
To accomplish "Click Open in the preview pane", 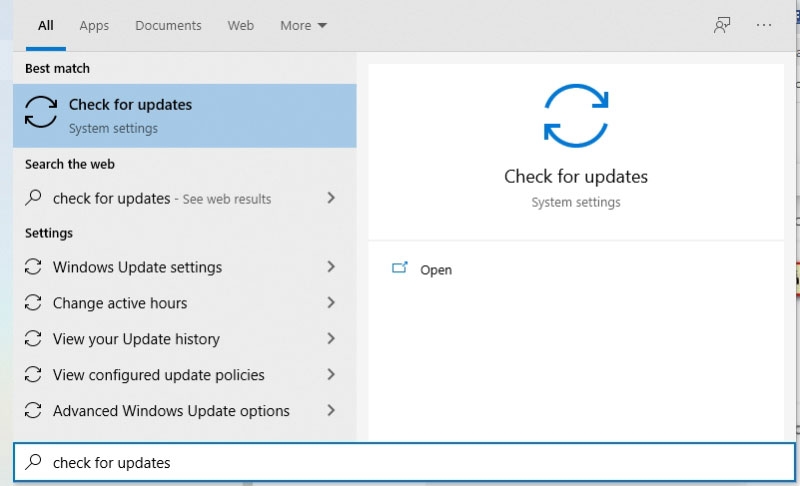I will pos(436,270).
